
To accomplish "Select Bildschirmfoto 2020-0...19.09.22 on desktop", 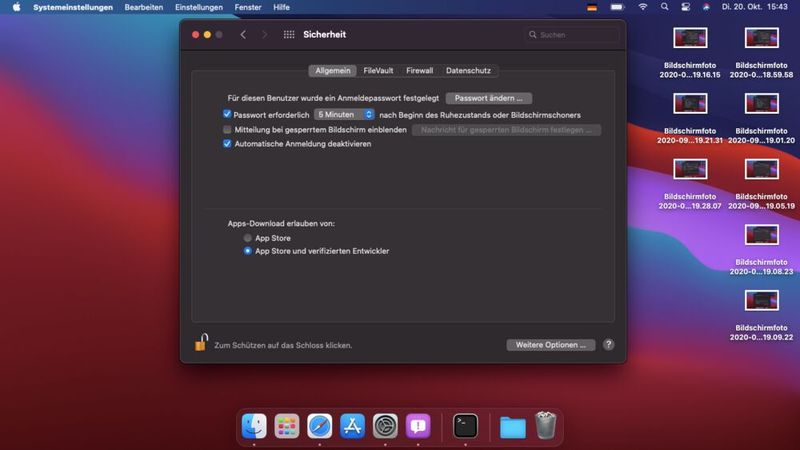I will point(761,315).
